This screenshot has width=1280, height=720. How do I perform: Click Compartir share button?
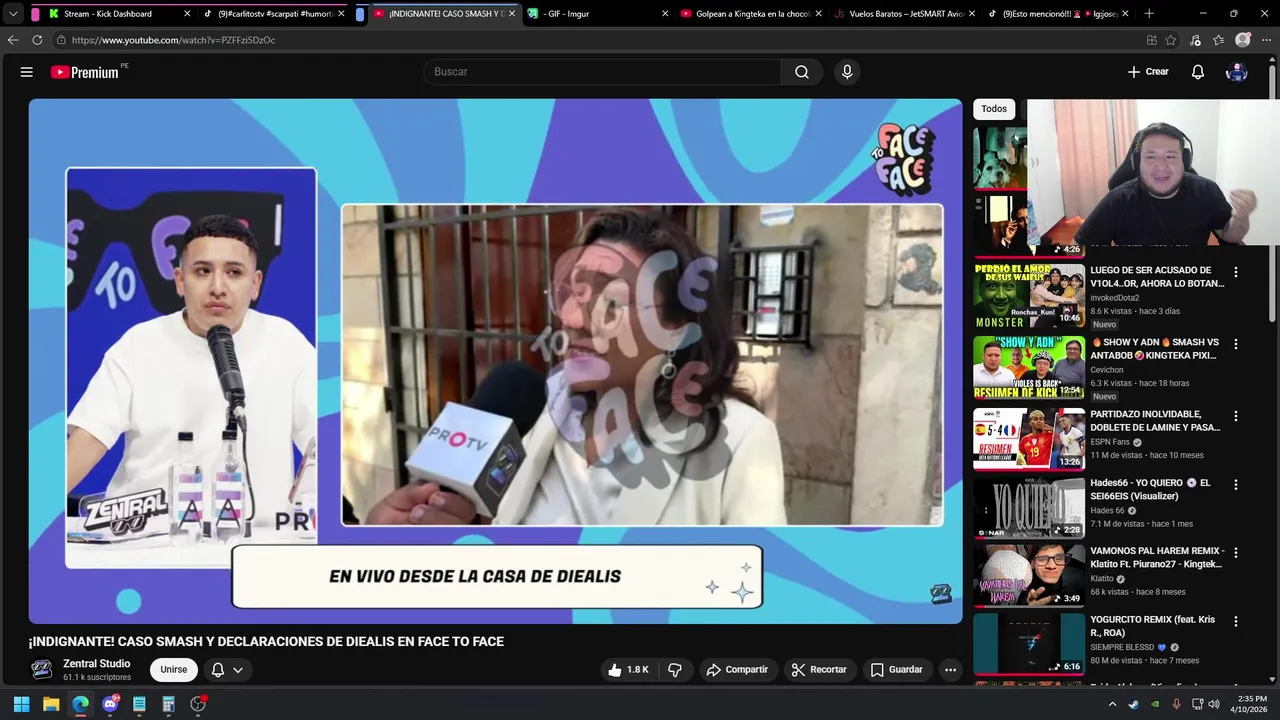[x=737, y=670]
